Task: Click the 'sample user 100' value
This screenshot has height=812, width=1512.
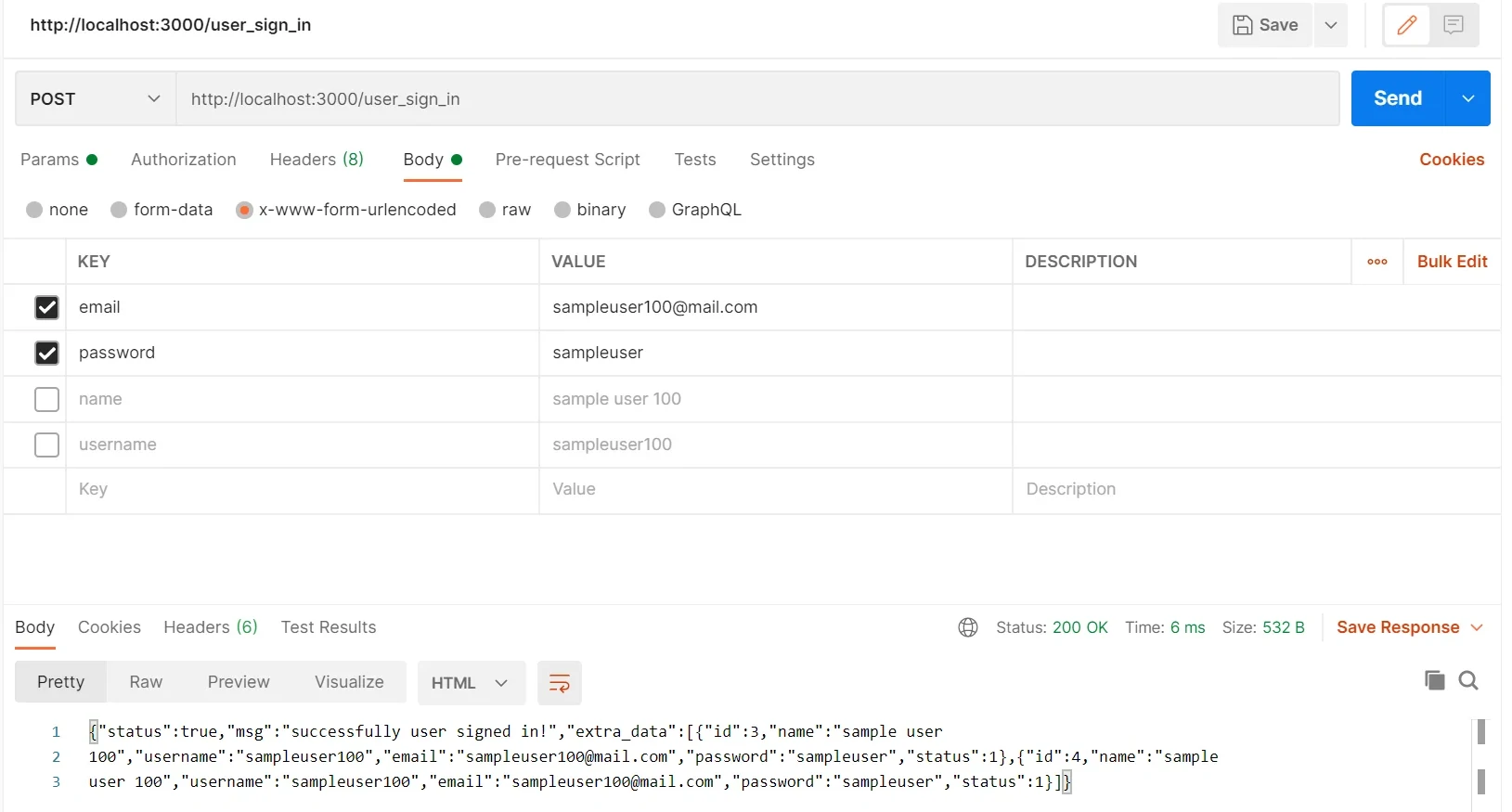Action: pyautogui.click(x=617, y=399)
